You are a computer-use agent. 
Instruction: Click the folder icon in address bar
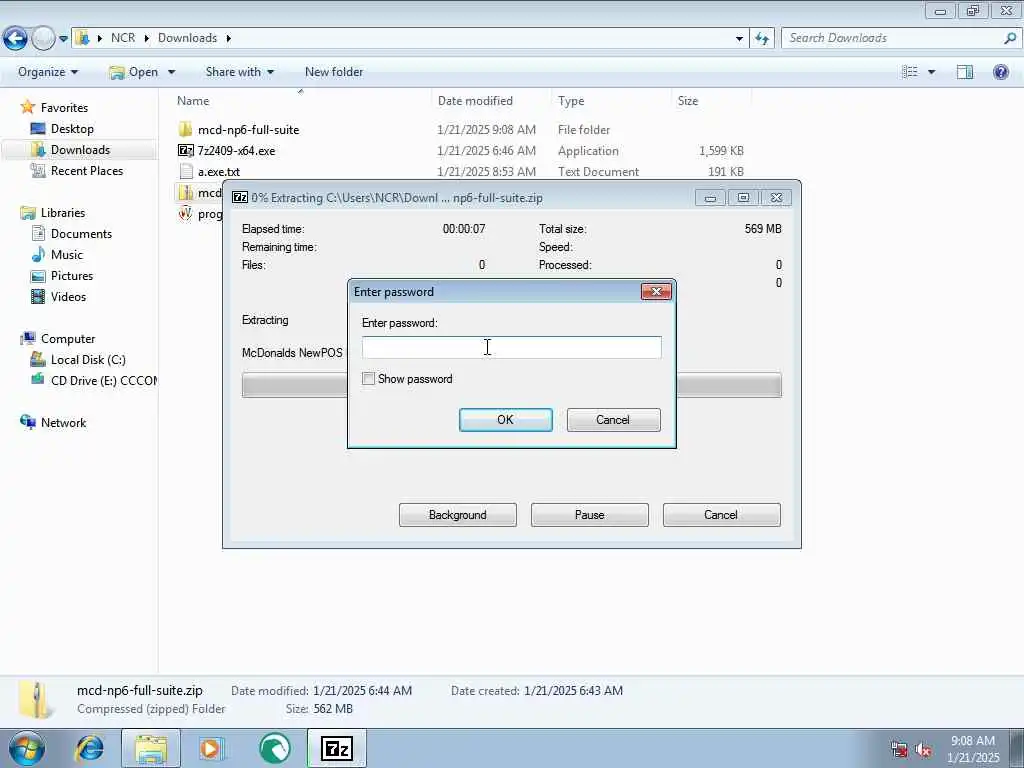[x=82, y=38]
